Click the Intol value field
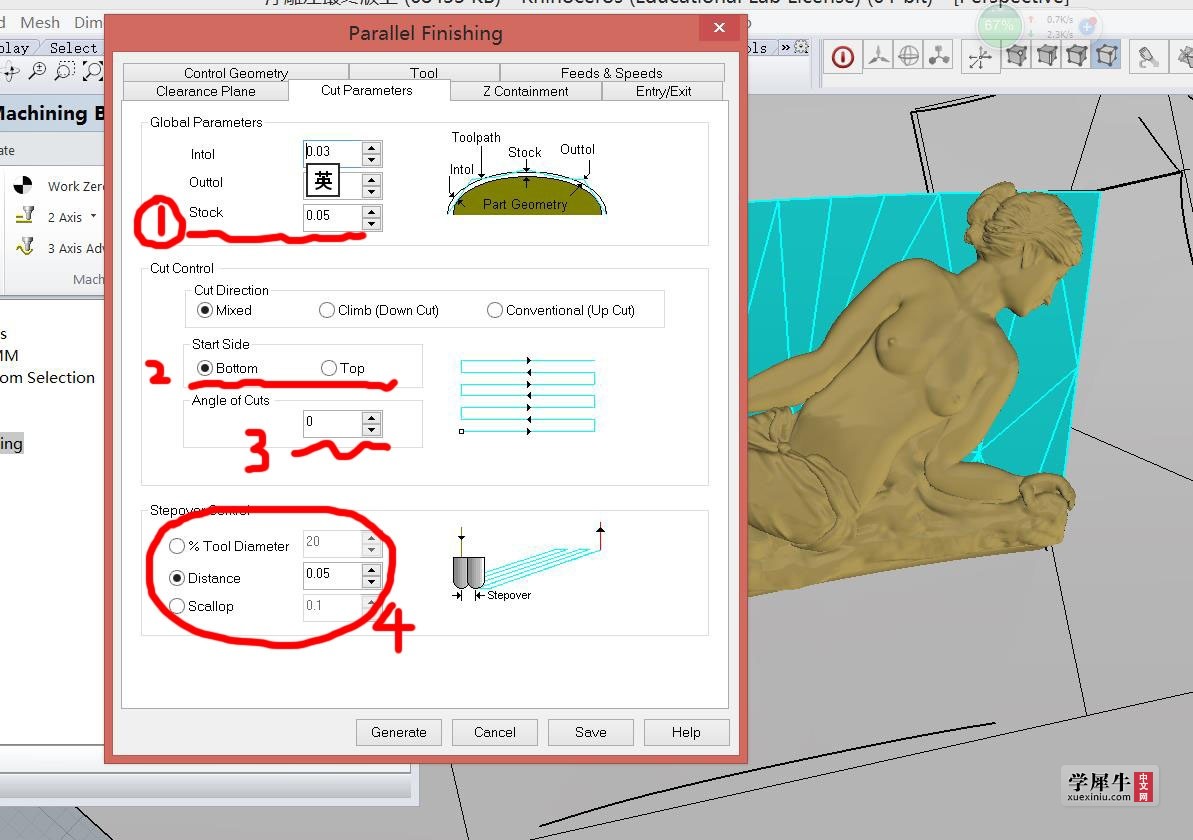Screen dimensions: 1193x840 332,152
